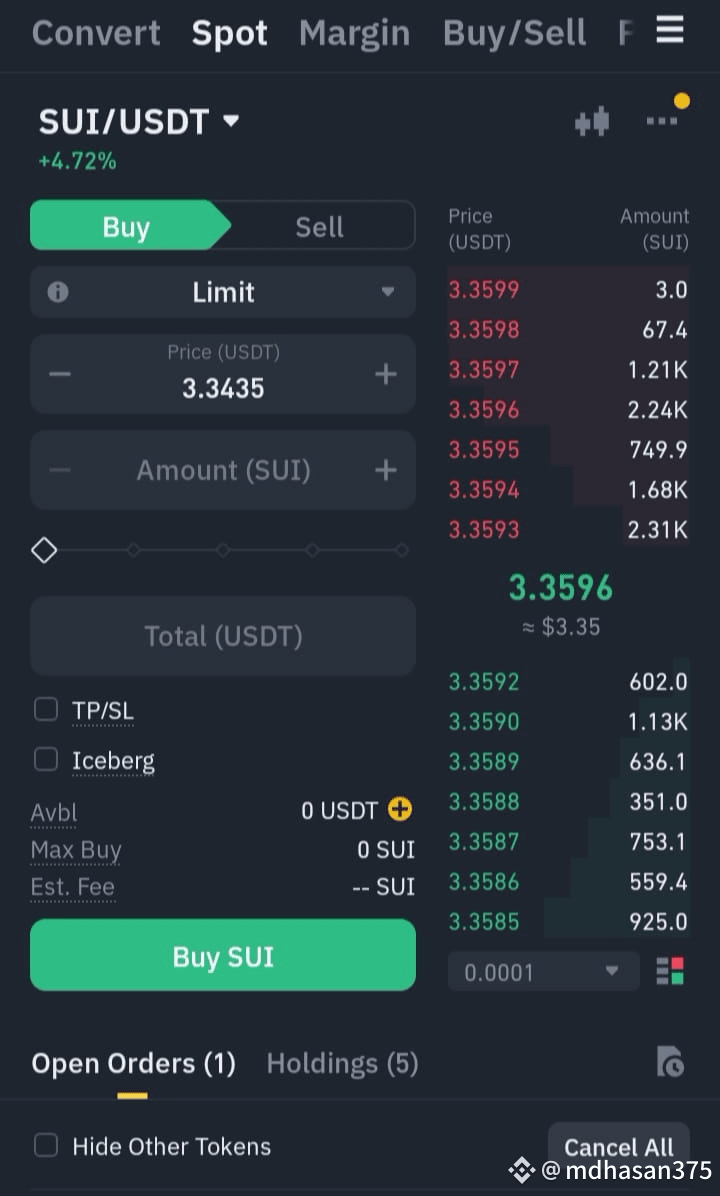Increase price with the plus icon
Image resolution: width=720 pixels, height=1196 pixels.
(386, 375)
